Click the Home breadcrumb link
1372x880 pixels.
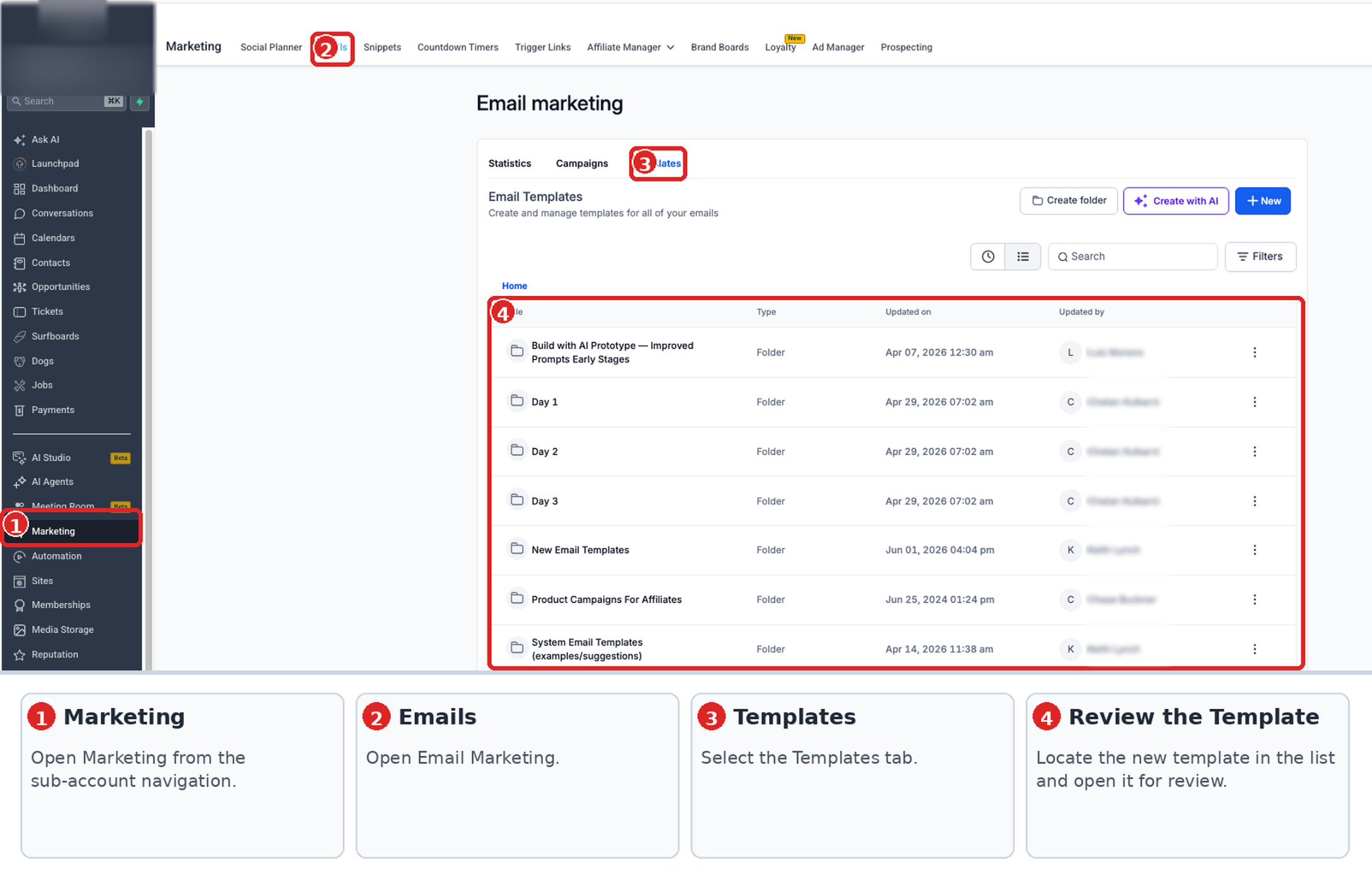coord(514,286)
